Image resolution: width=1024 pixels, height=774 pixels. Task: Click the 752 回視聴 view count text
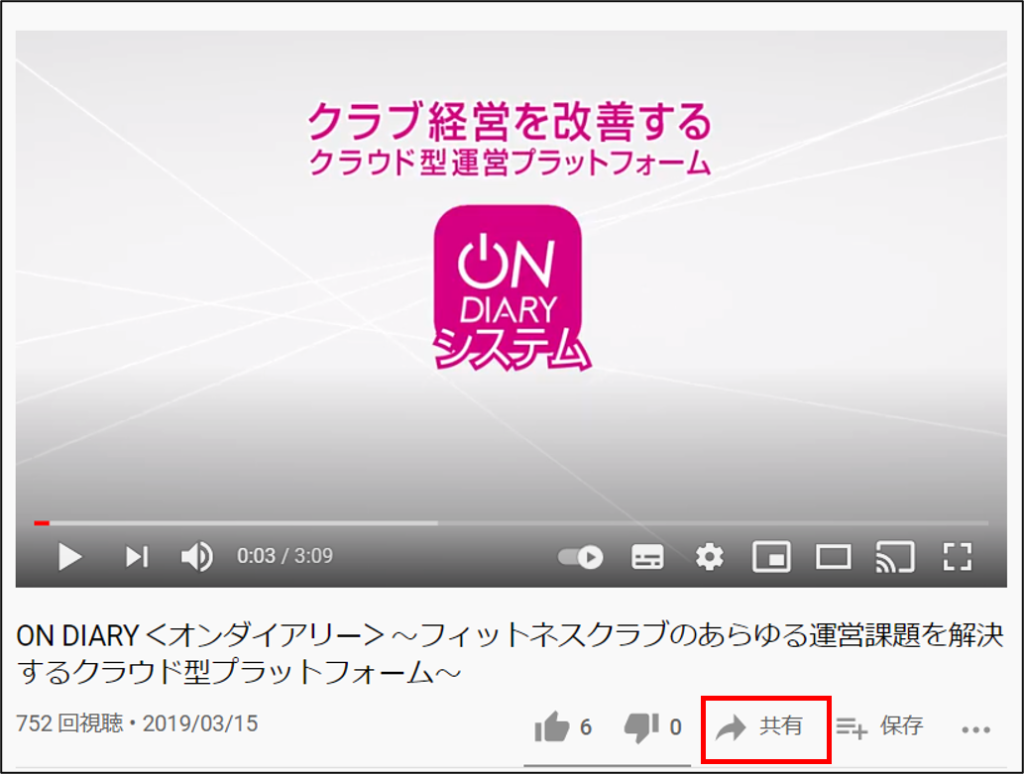pos(69,724)
